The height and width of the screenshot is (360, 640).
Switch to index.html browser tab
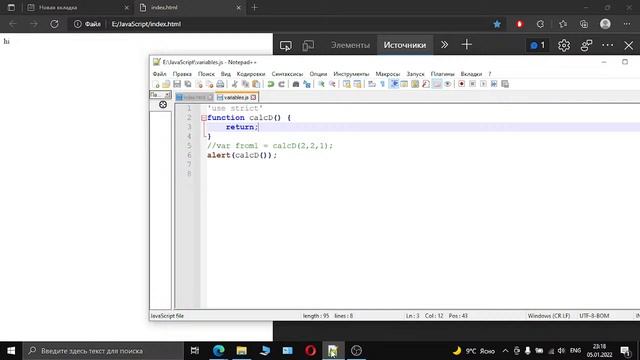tap(189, 7)
